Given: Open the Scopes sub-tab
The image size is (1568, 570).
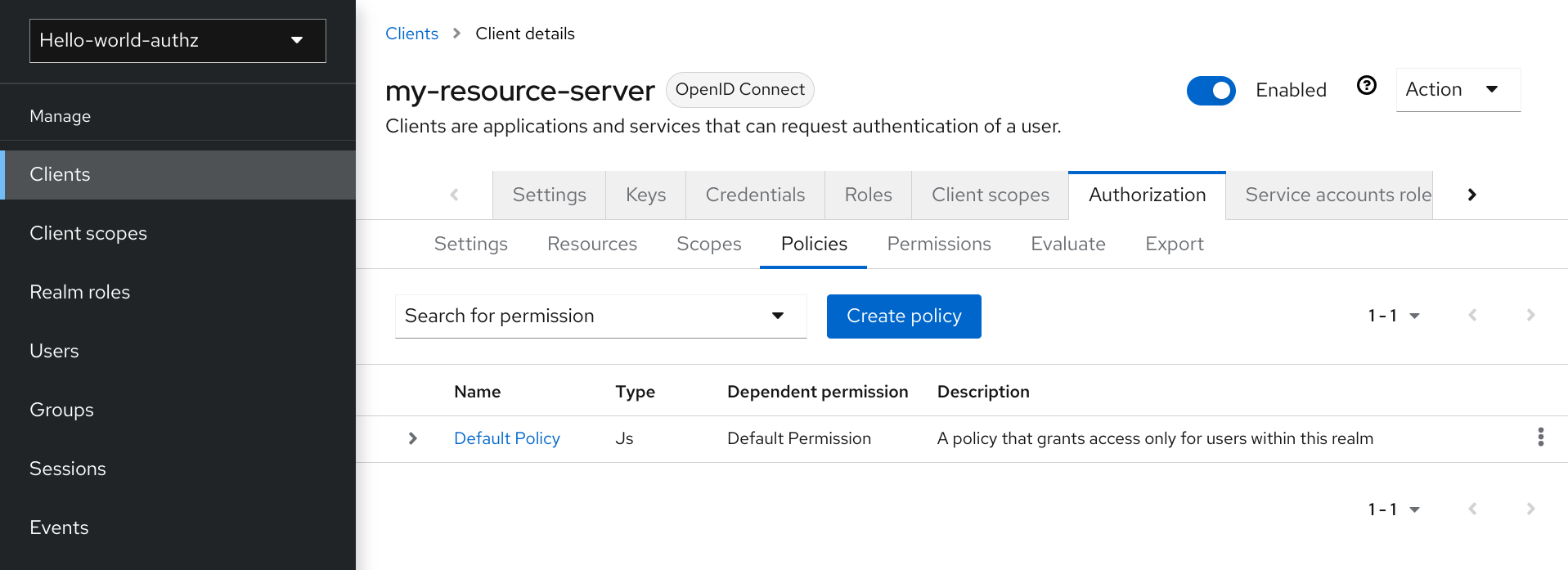Looking at the screenshot, I should tap(708, 244).
